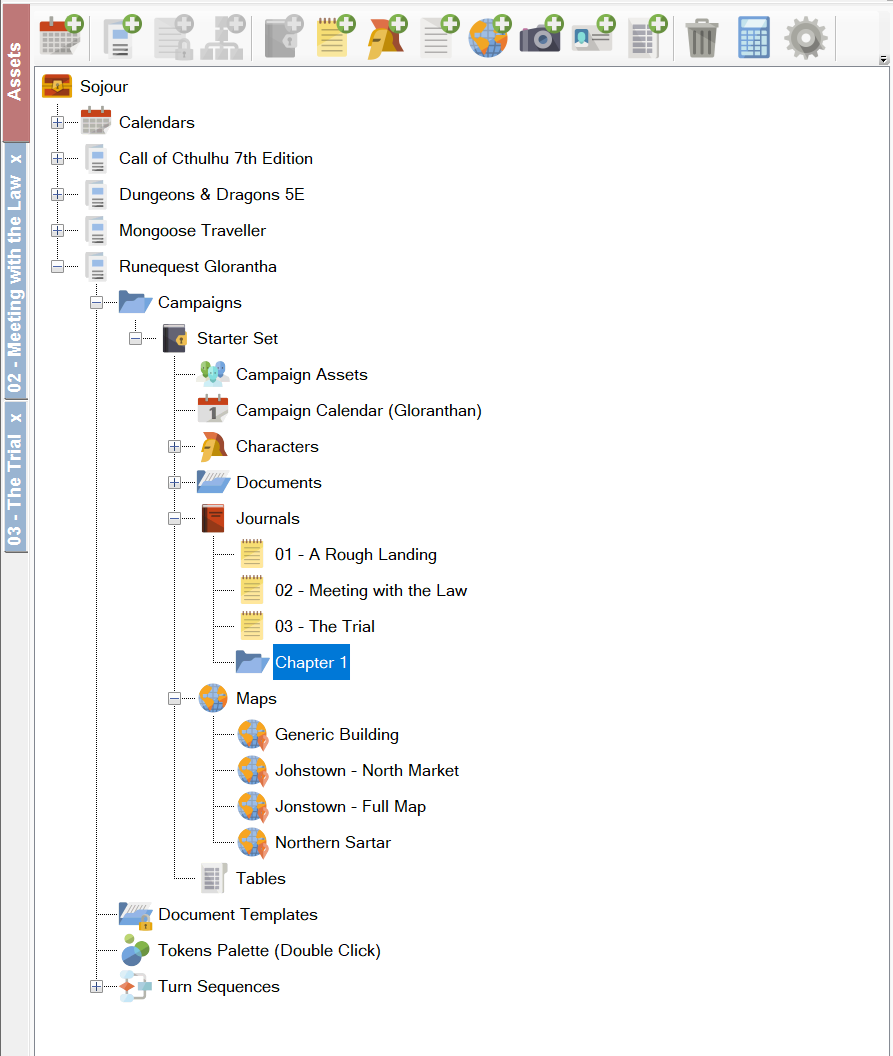Image resolution: width=893 pixels, height=1056 pixels.
Task: Click Tokens Palette (Double Click) item
Action: pos(269,951)
